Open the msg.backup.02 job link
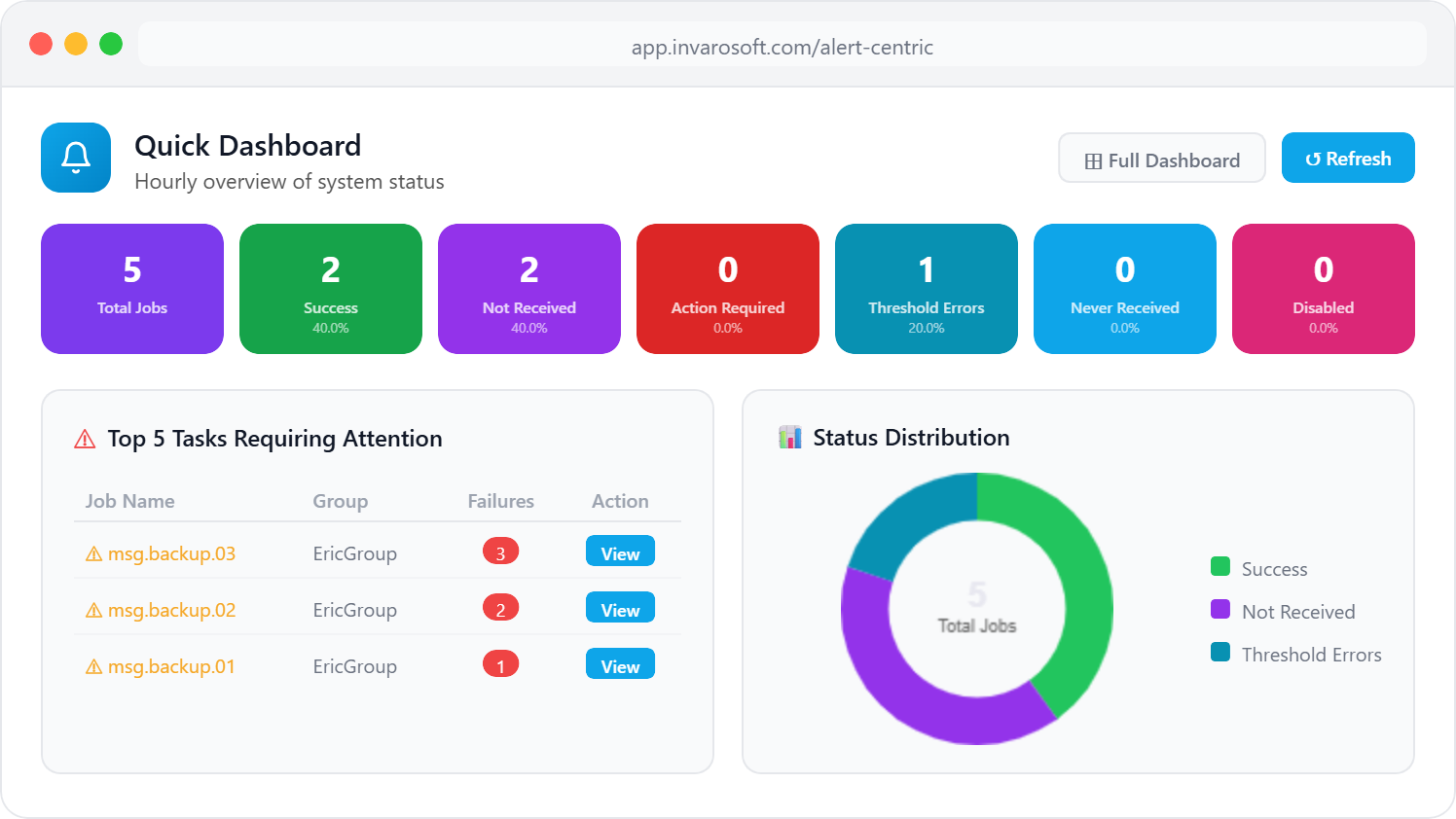 (171, 610)
